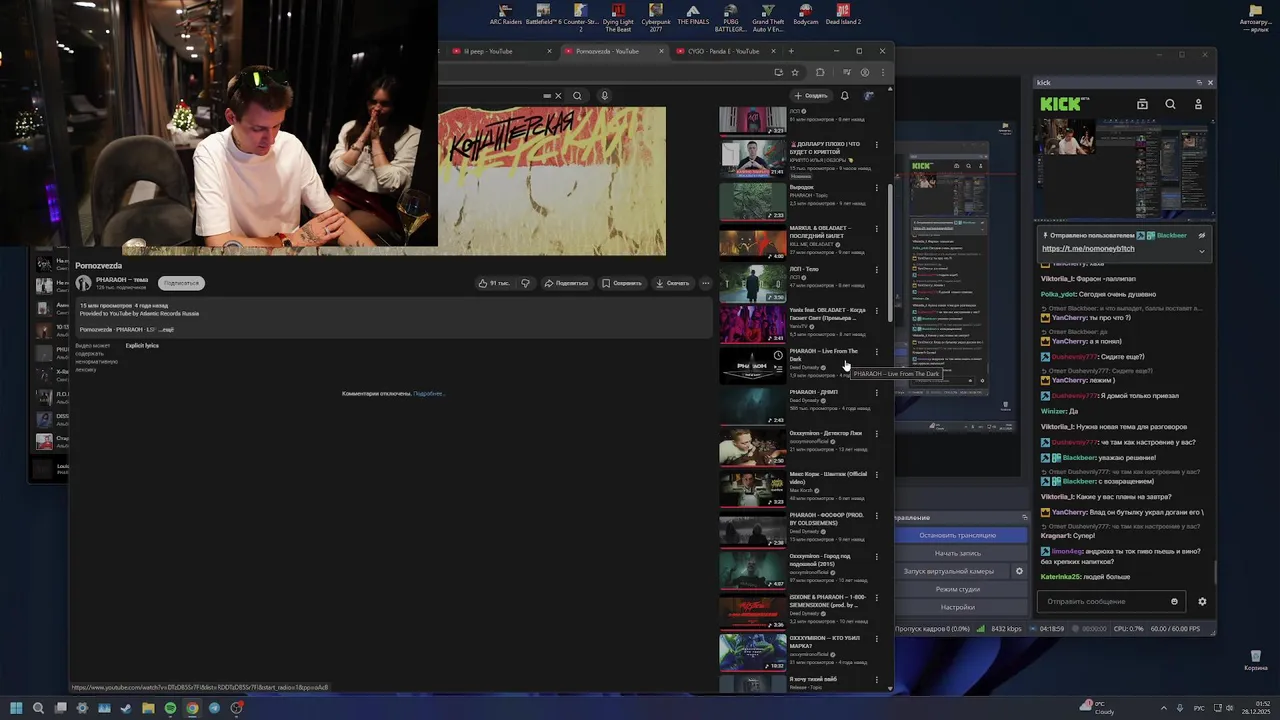Open emoji picker in Kick chat
The image size is (1280, 720).
coord(1174,601)
